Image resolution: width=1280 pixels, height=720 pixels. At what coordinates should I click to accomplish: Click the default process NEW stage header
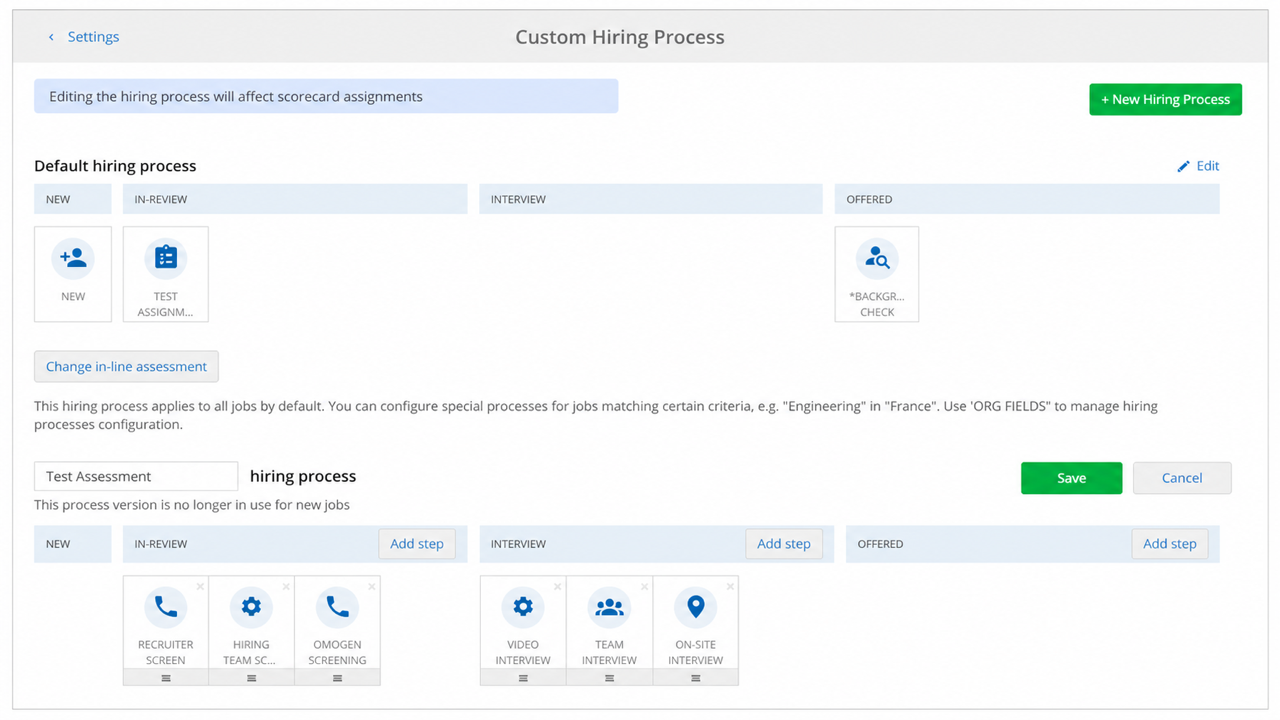coord(73,199)
